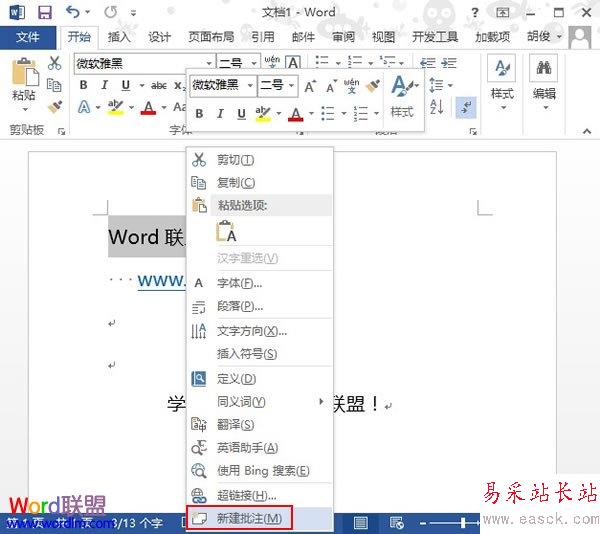This screenshot has width=600, height=534.
Task: Open the Editing binoculars group
Action: click(x=544, y=82)
